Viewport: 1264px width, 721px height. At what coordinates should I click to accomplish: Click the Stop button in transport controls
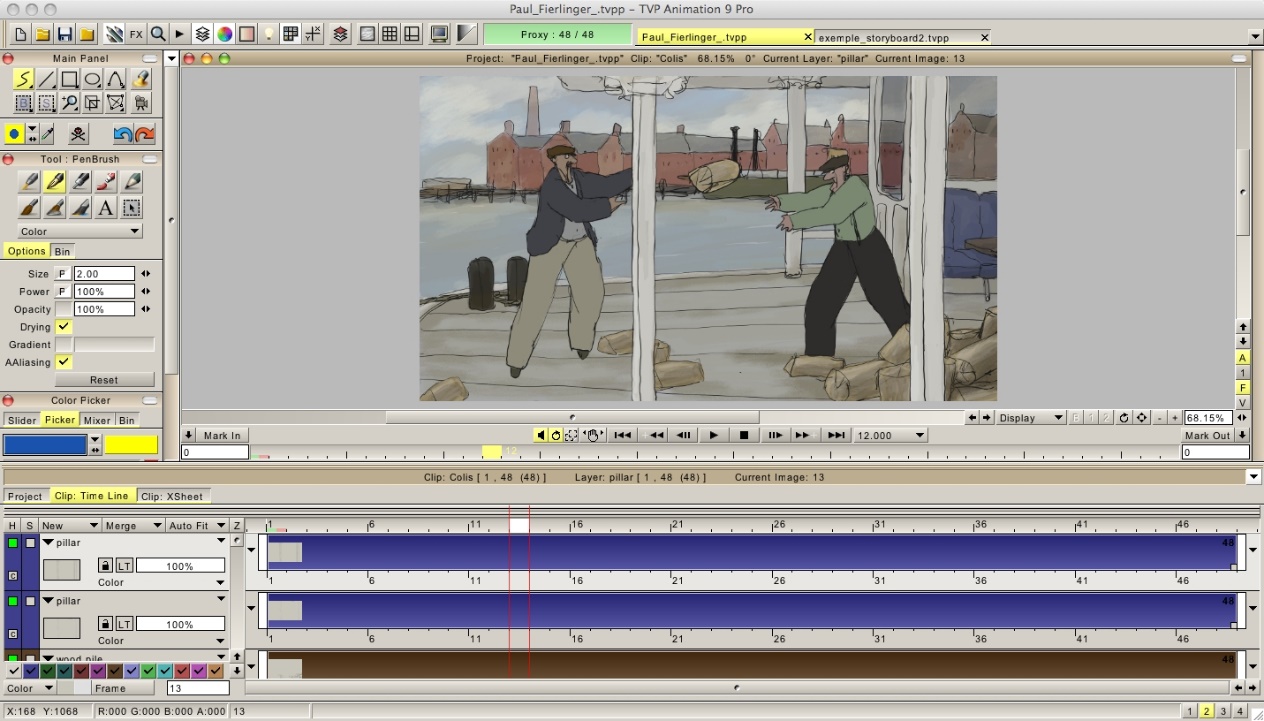(744, 435)
